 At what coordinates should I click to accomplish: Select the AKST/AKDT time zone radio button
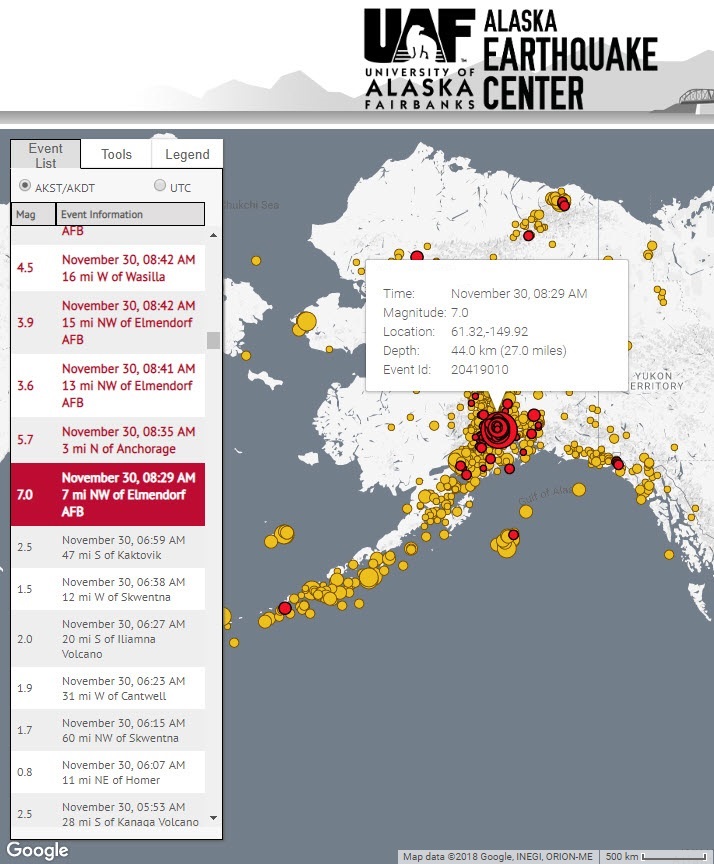pyautogui.click(x=26, y=186)
